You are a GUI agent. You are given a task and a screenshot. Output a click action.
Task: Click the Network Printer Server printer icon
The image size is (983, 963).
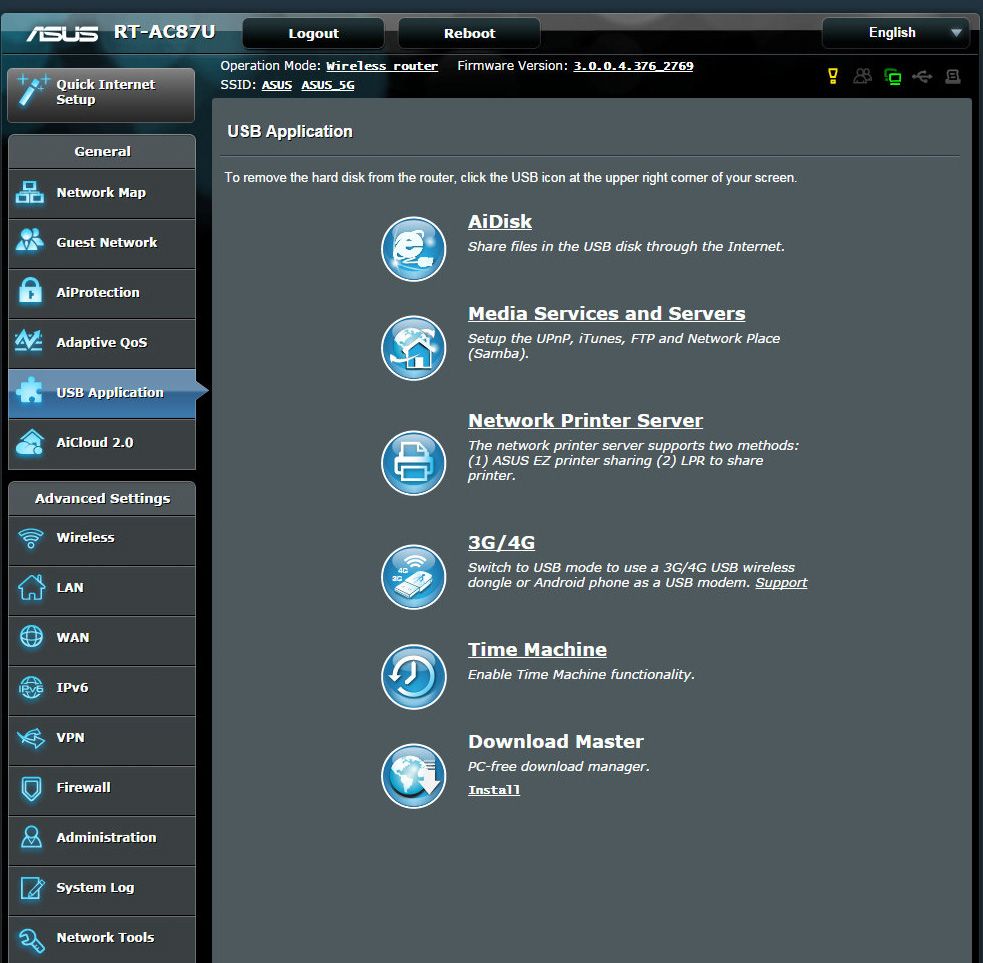click(413, 463)
